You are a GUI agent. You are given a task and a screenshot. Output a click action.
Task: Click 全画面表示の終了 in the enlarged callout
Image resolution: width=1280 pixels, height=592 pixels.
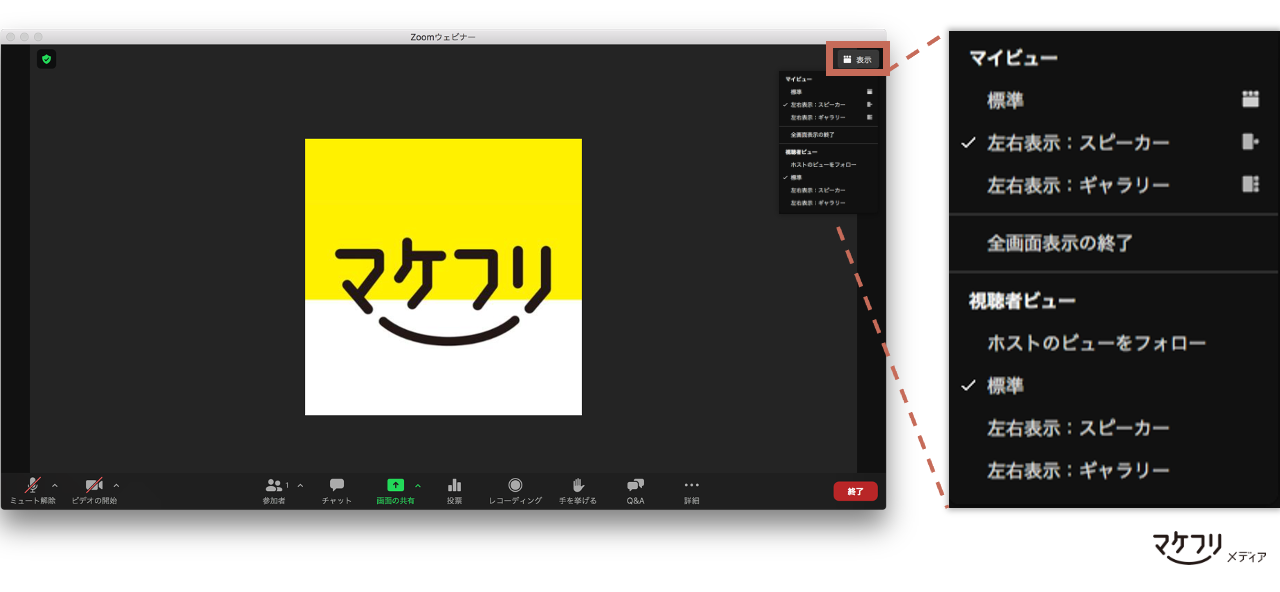(x=1059, y=243)
